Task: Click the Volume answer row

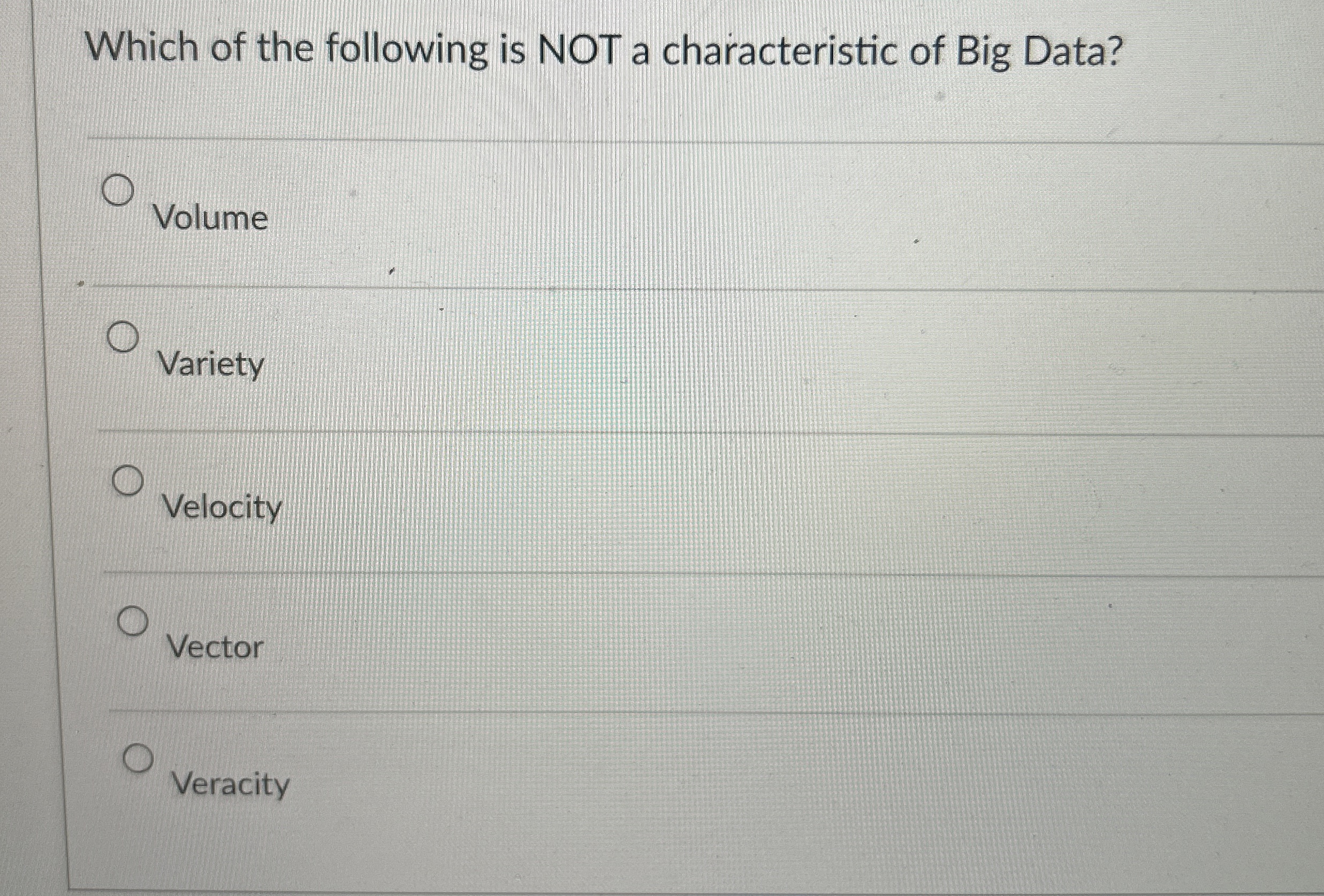Action: (627, 211)
